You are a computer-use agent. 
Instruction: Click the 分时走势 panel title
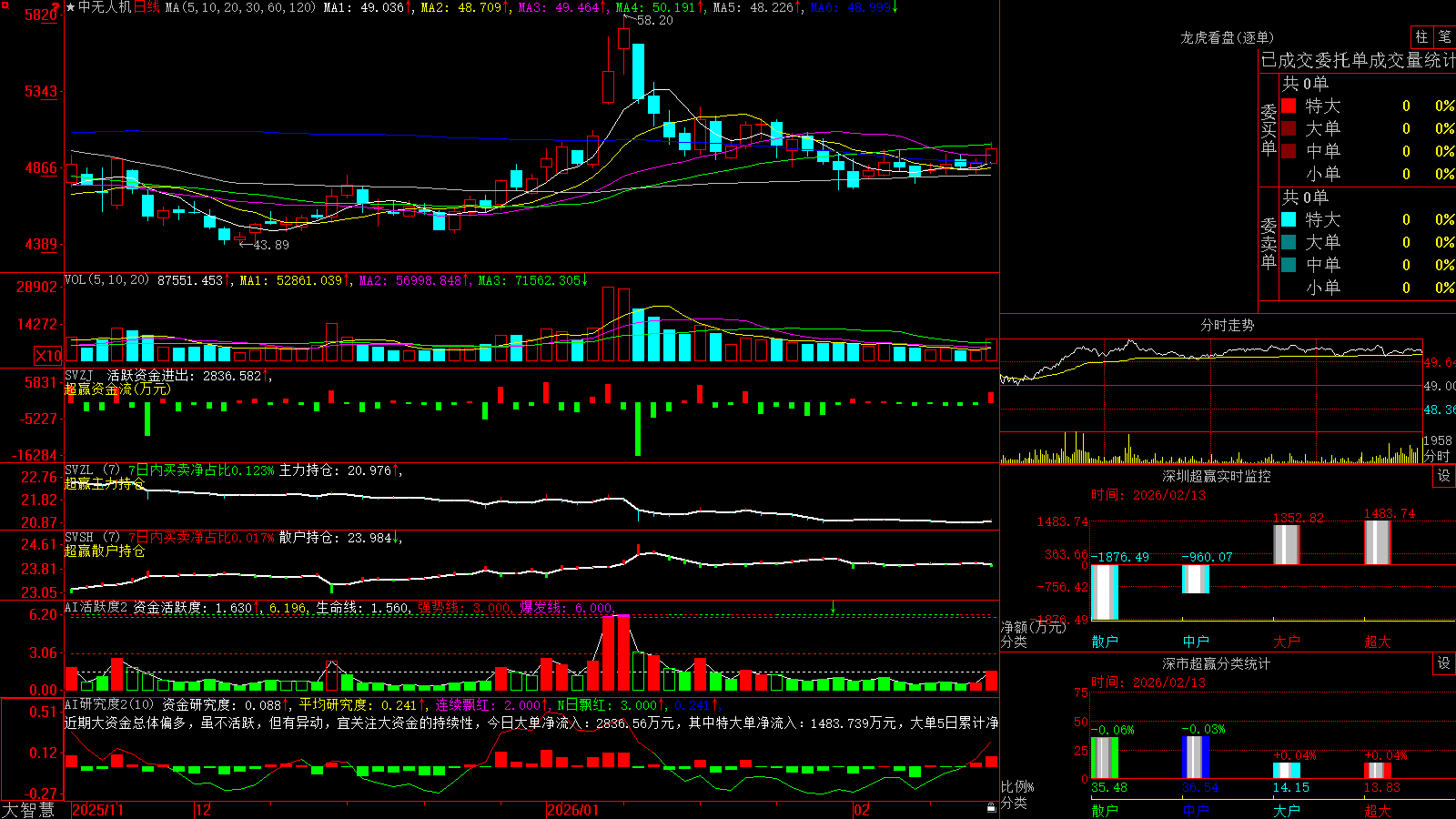tap(1227, 325)
